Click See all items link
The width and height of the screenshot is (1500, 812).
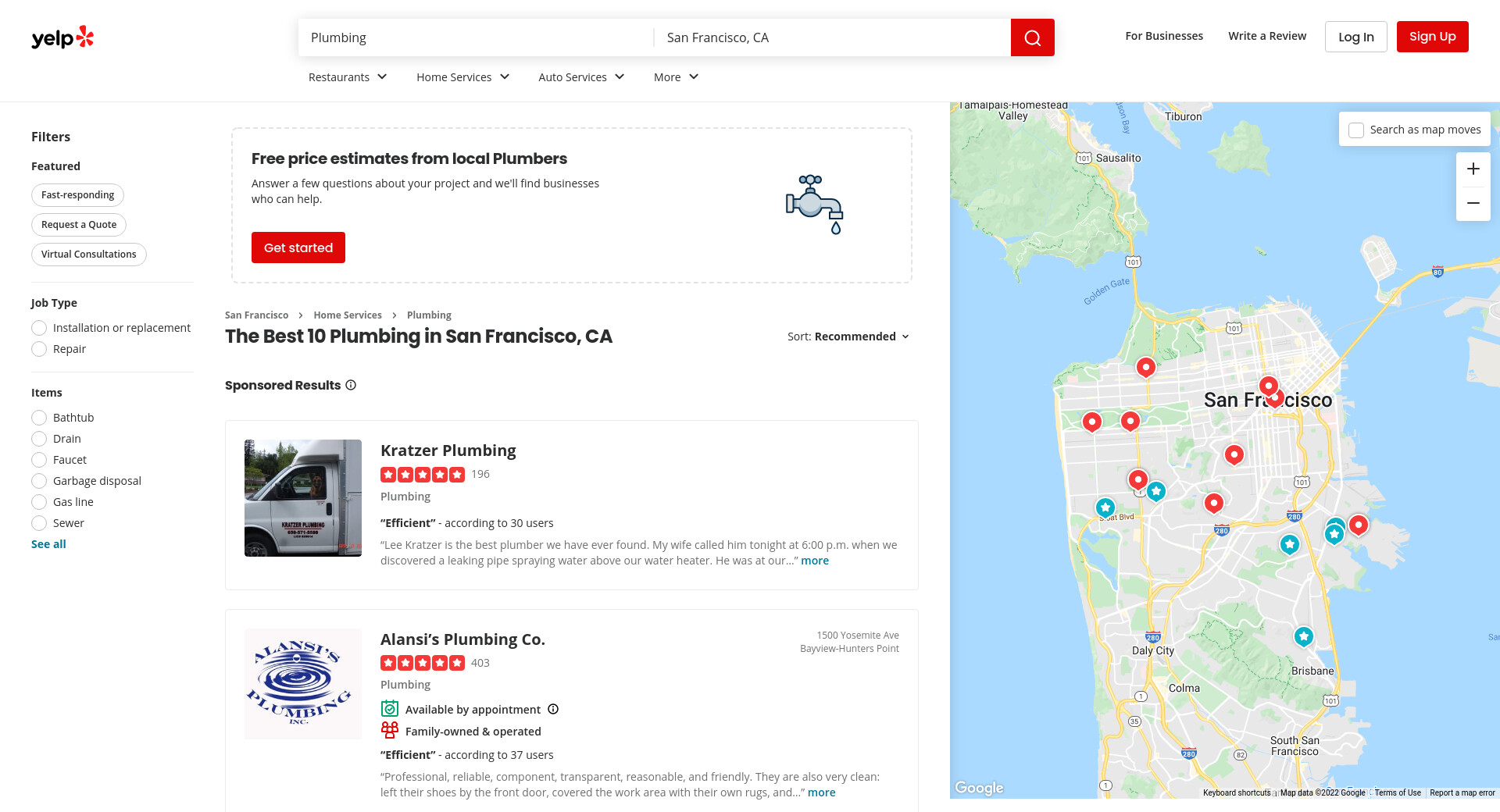(48, 544)
